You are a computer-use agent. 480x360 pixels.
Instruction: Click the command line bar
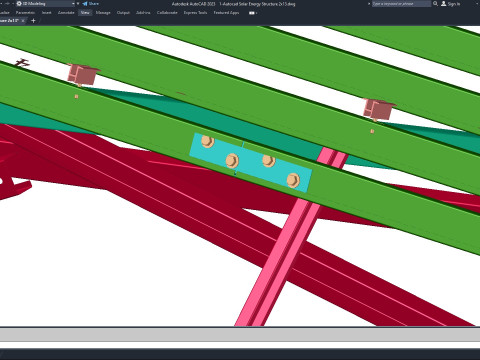[x=240, y=335]
